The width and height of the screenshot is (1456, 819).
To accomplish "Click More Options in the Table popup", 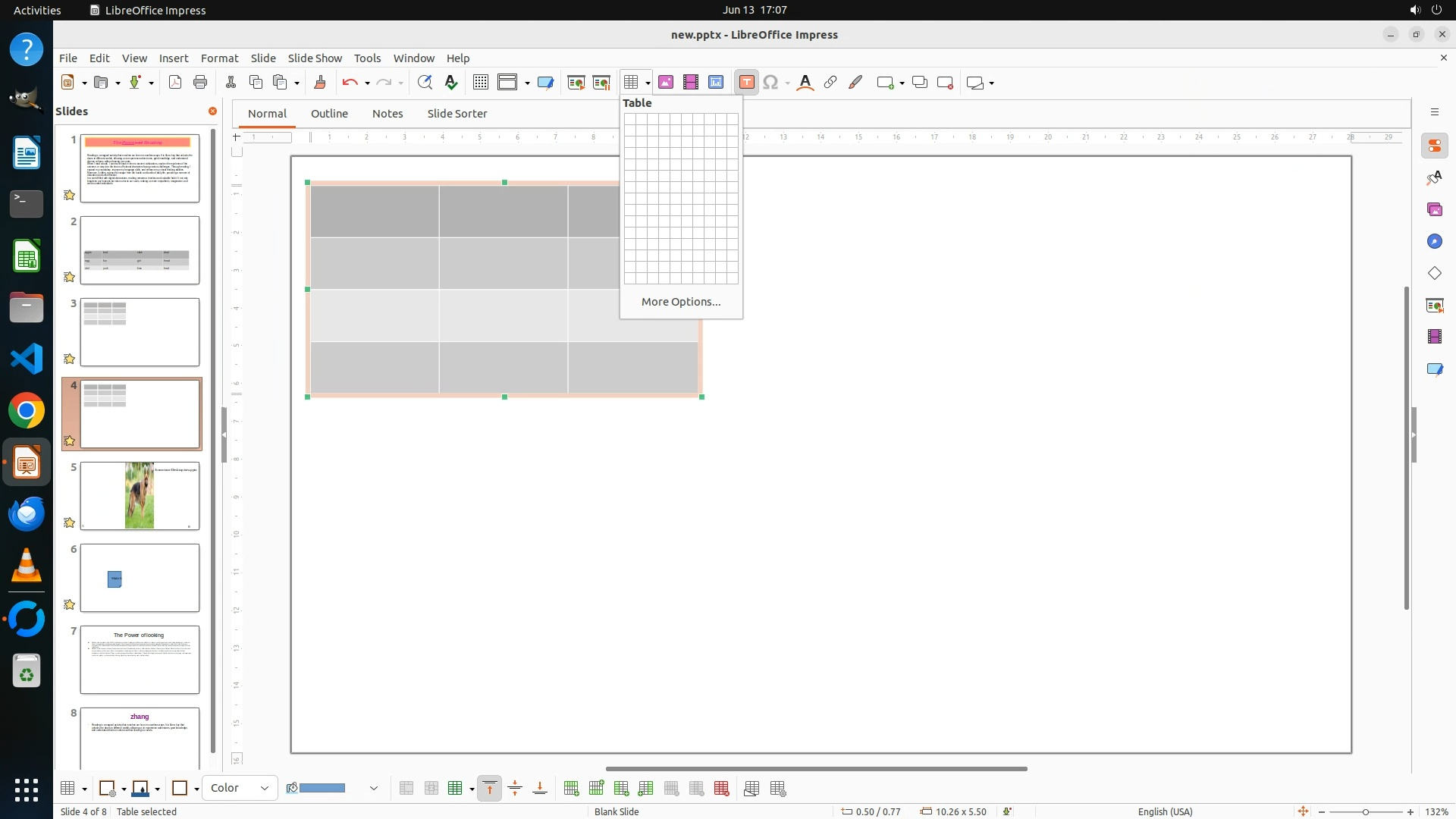I will point(680,302).
